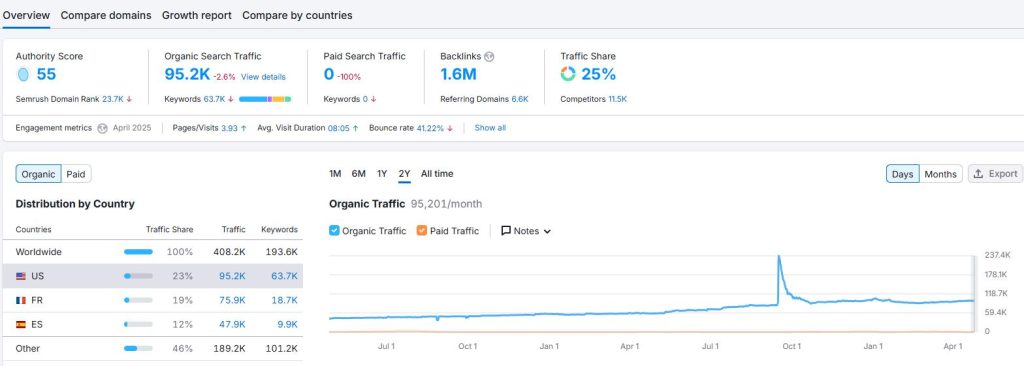Click Show all engagement metrics
Viewport: 1024px width, 366px height.
pyautogui.click(x=490, y=128)
